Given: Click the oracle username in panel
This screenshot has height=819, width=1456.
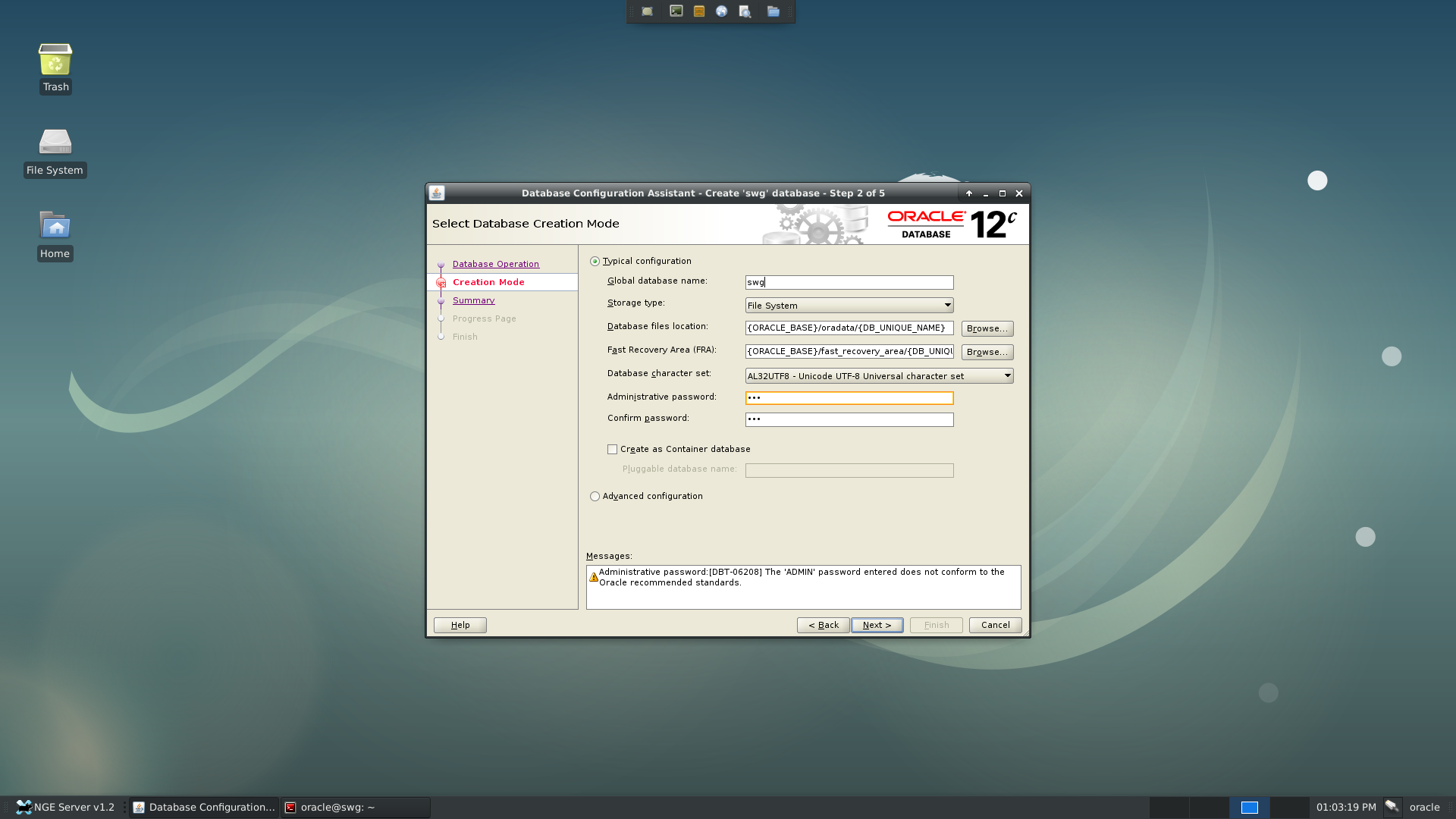Looking at the screenshot, I should (1424, 807).
